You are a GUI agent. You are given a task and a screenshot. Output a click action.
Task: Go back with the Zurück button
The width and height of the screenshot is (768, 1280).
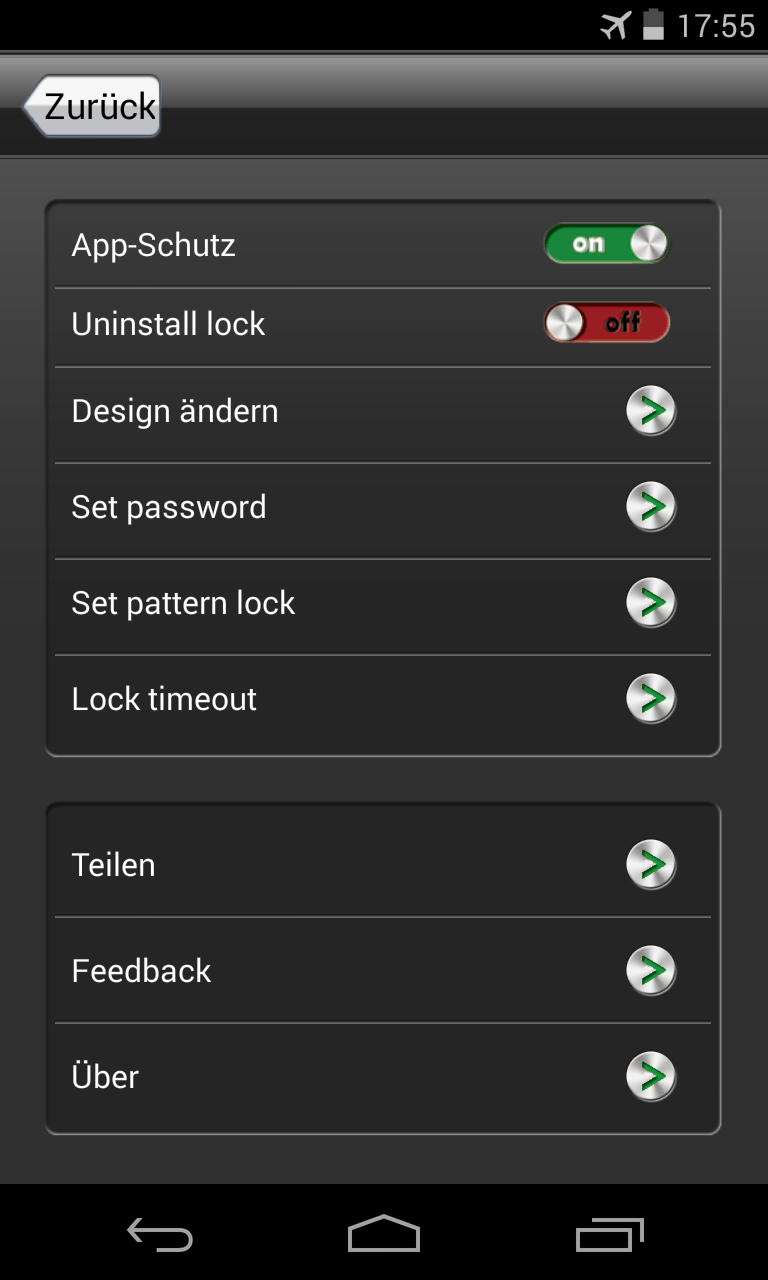92,106
